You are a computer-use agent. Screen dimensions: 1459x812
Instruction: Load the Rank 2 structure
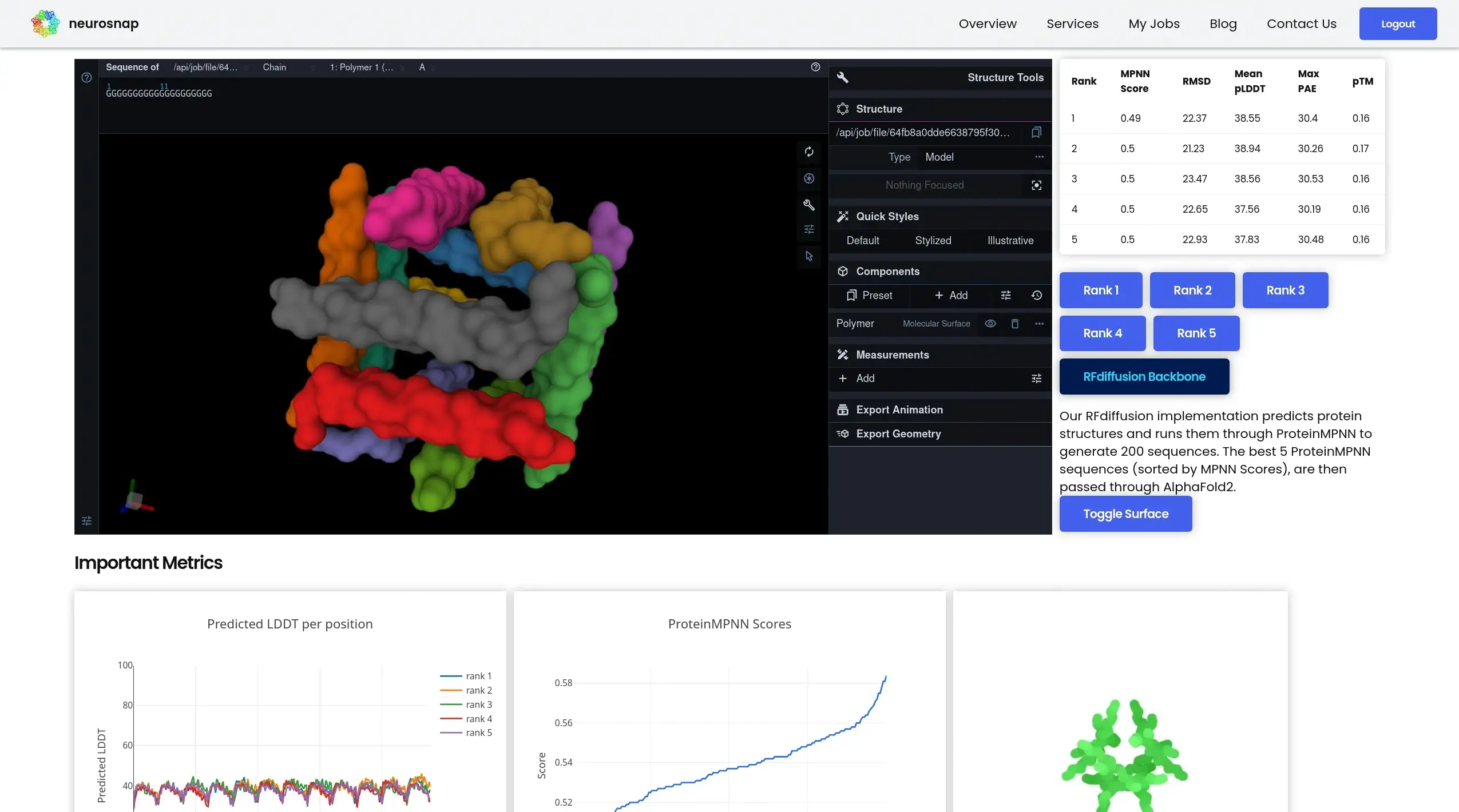(x=1192, y=290)
